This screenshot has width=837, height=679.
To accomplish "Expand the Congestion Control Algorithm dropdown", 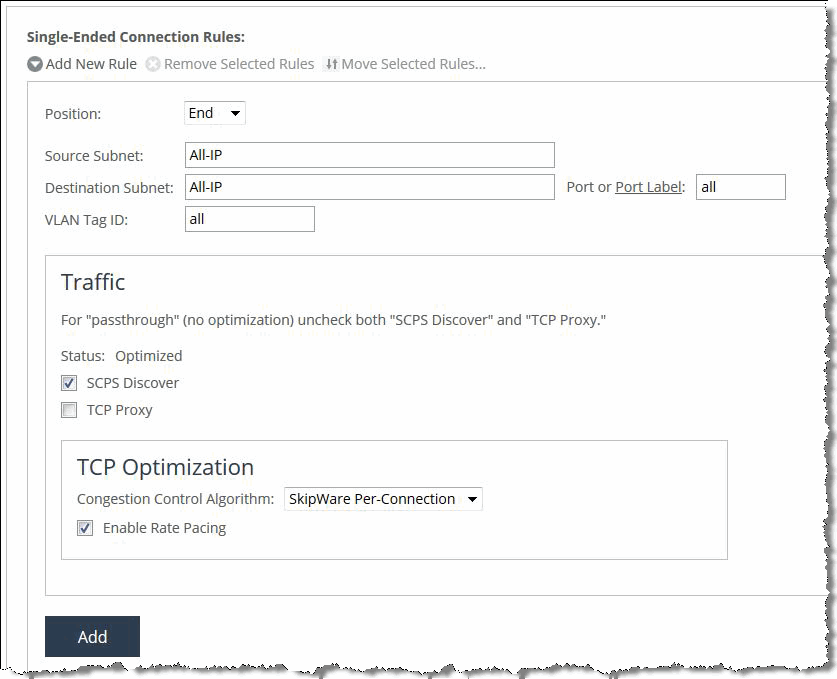I will pos(383,499).
